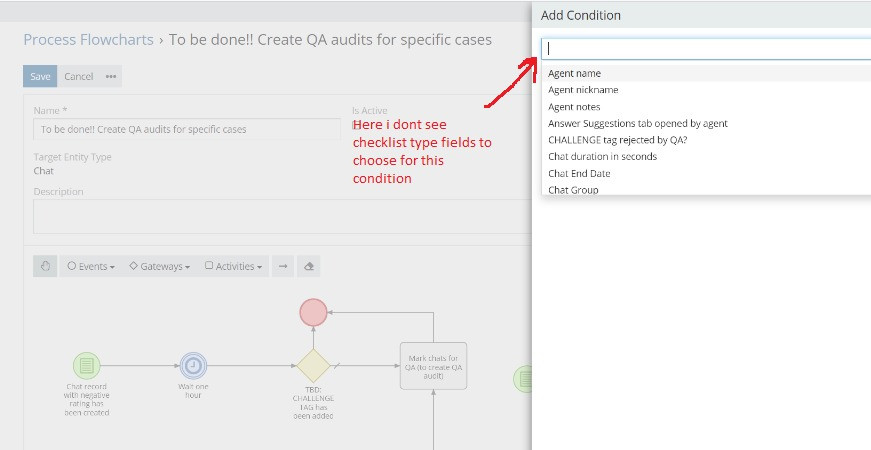Screen dimensions: 871x450
Task: Expand the Events dropdown
Action: click(90, 267)
